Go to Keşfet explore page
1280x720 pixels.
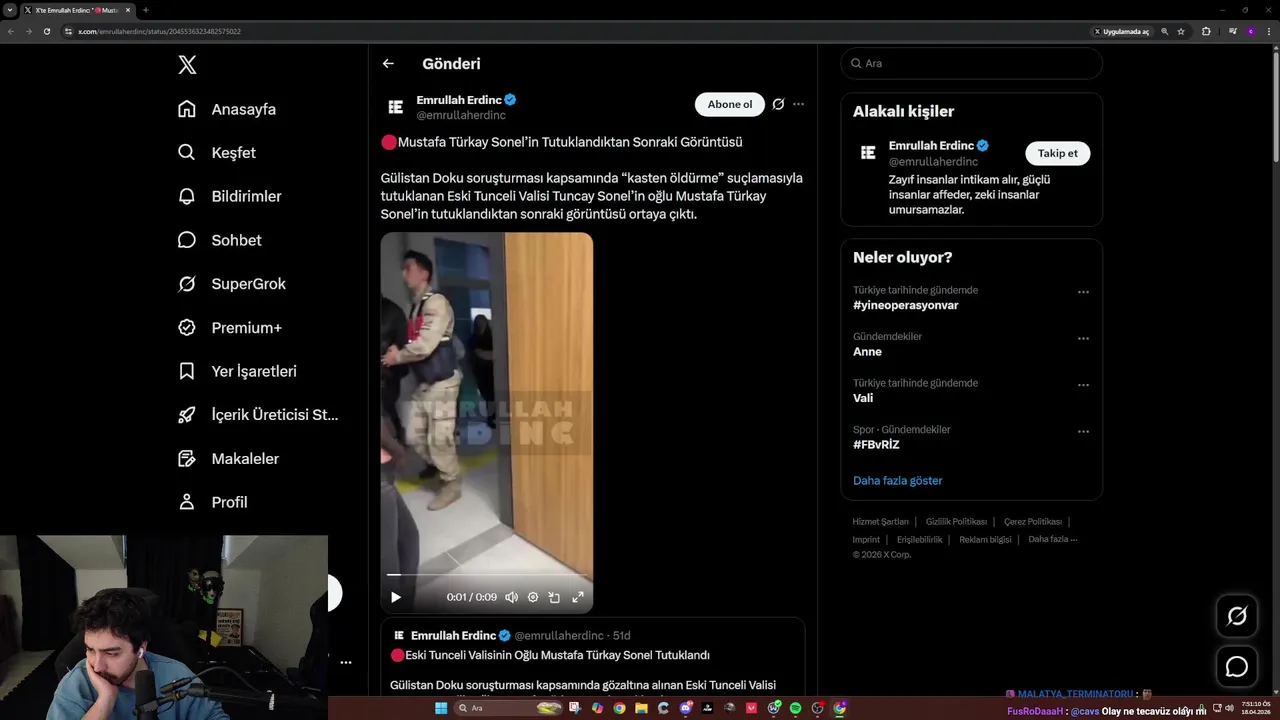click(x=216, y=153)
